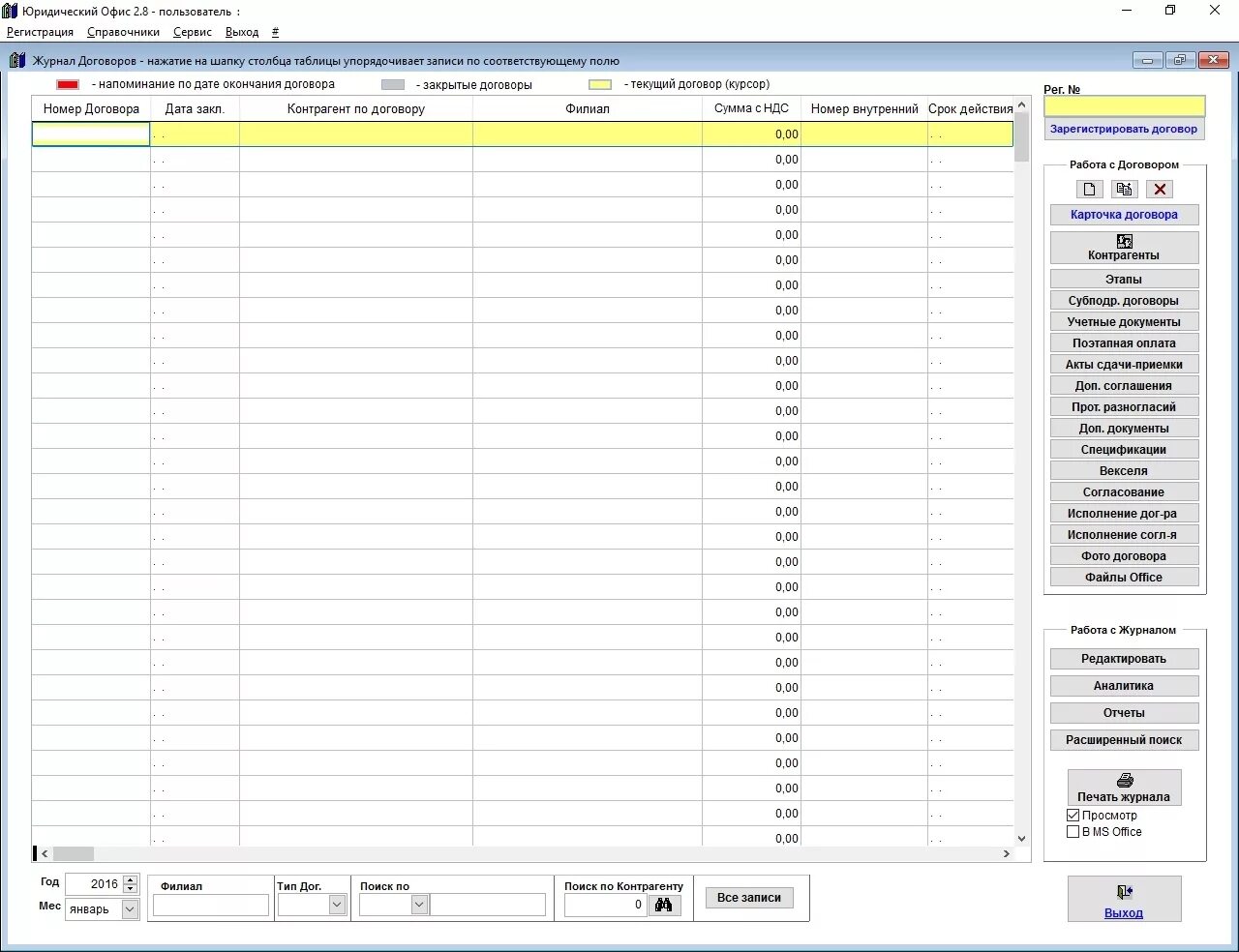Sort by Сумма с НДС column header
The height and width of the screenshot is (952, 1239).
tap(751, 108)
